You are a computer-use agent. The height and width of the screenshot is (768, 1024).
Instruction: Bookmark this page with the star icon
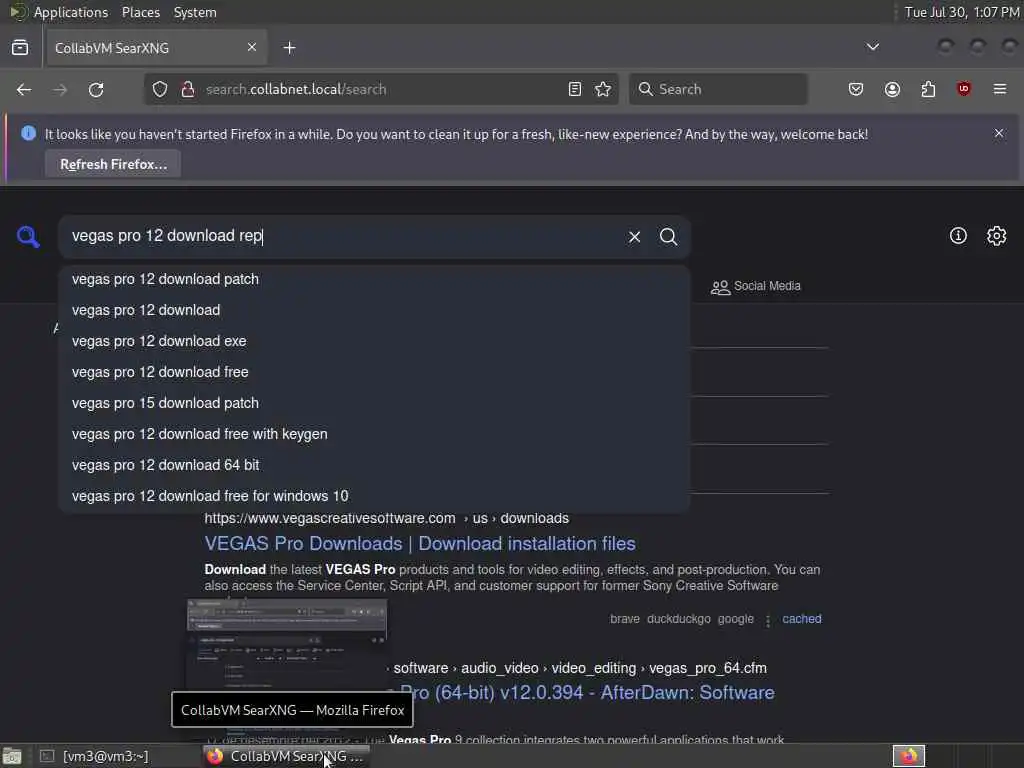click(603, 89)
